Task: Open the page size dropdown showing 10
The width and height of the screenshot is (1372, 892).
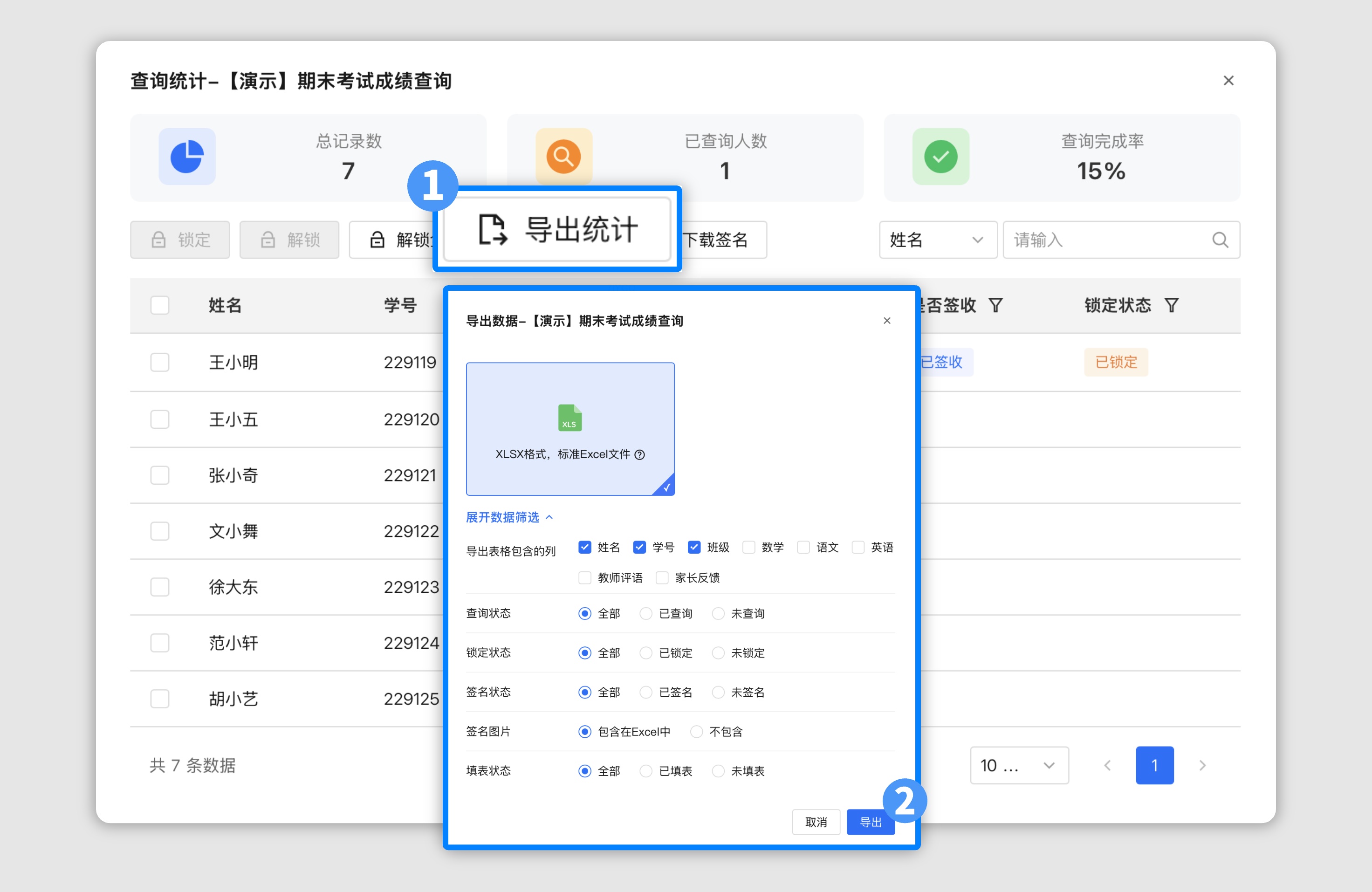Action: (1019, 765)
